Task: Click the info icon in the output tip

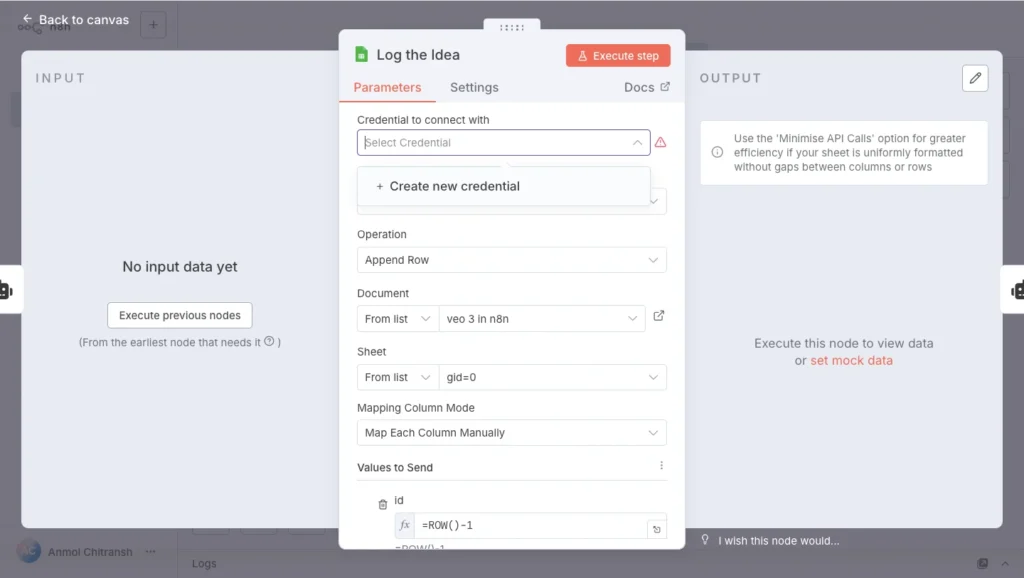Action: (x=717, y=153)
